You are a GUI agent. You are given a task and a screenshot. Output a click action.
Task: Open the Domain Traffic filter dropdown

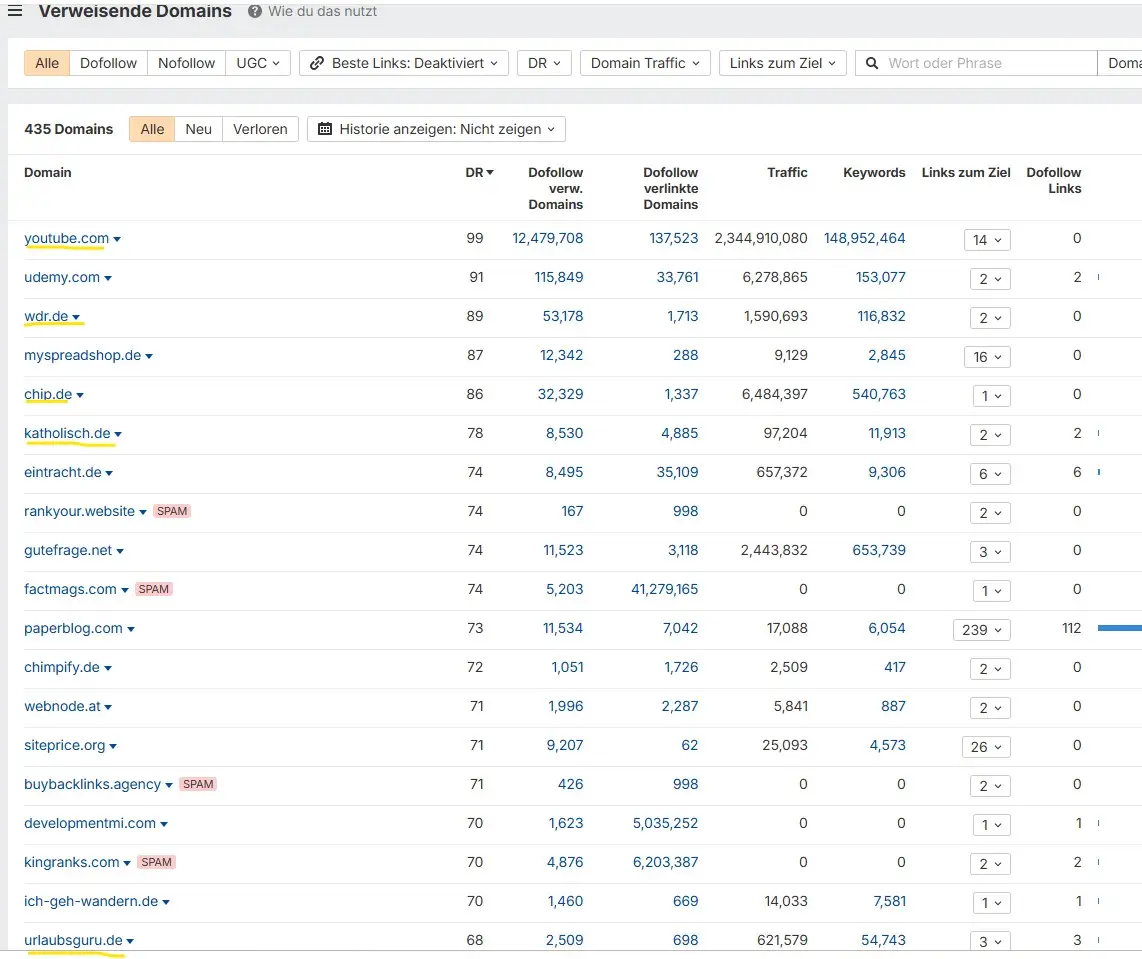[x=645, y=63]
